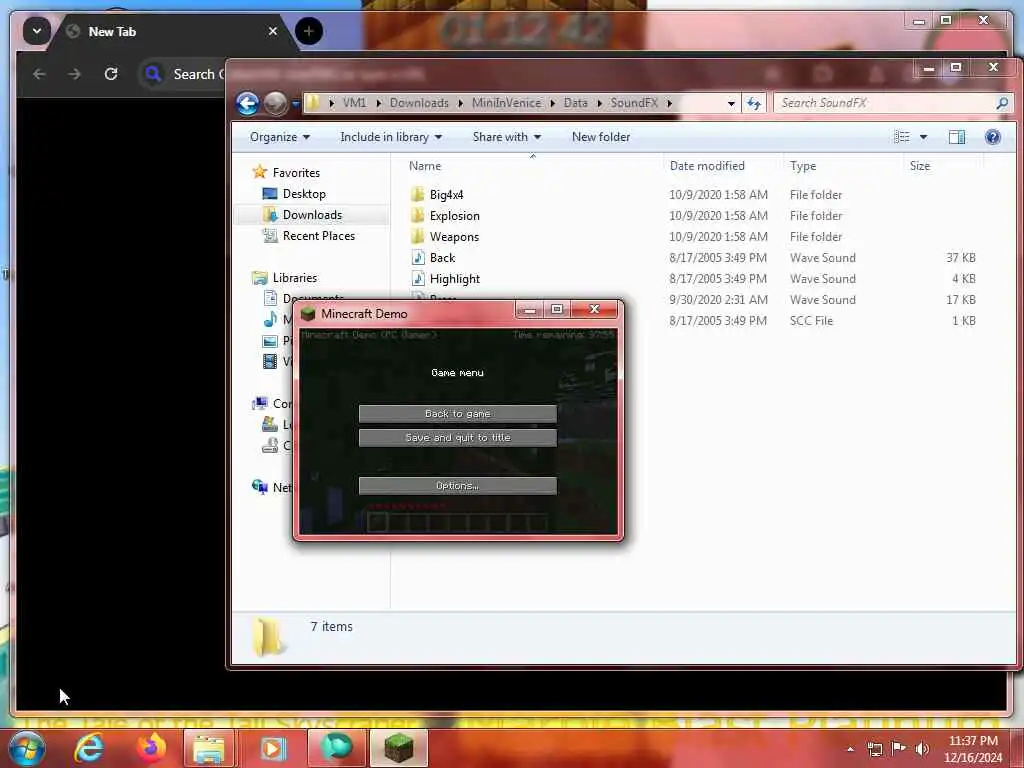Open Firefox from taskbar
Image resolution: width=1024 pixels, height=768 pixels.
[x=150, y=748]
